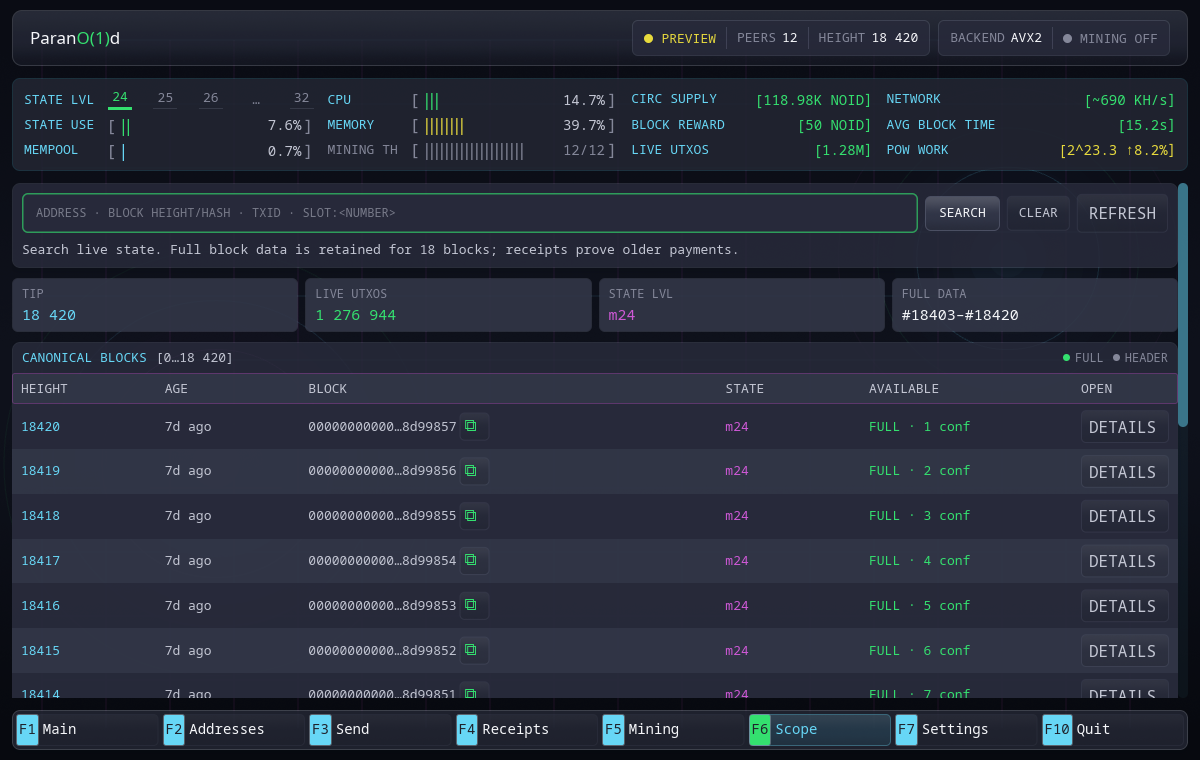Open the F2 Addresses tab

pos(233,729)
